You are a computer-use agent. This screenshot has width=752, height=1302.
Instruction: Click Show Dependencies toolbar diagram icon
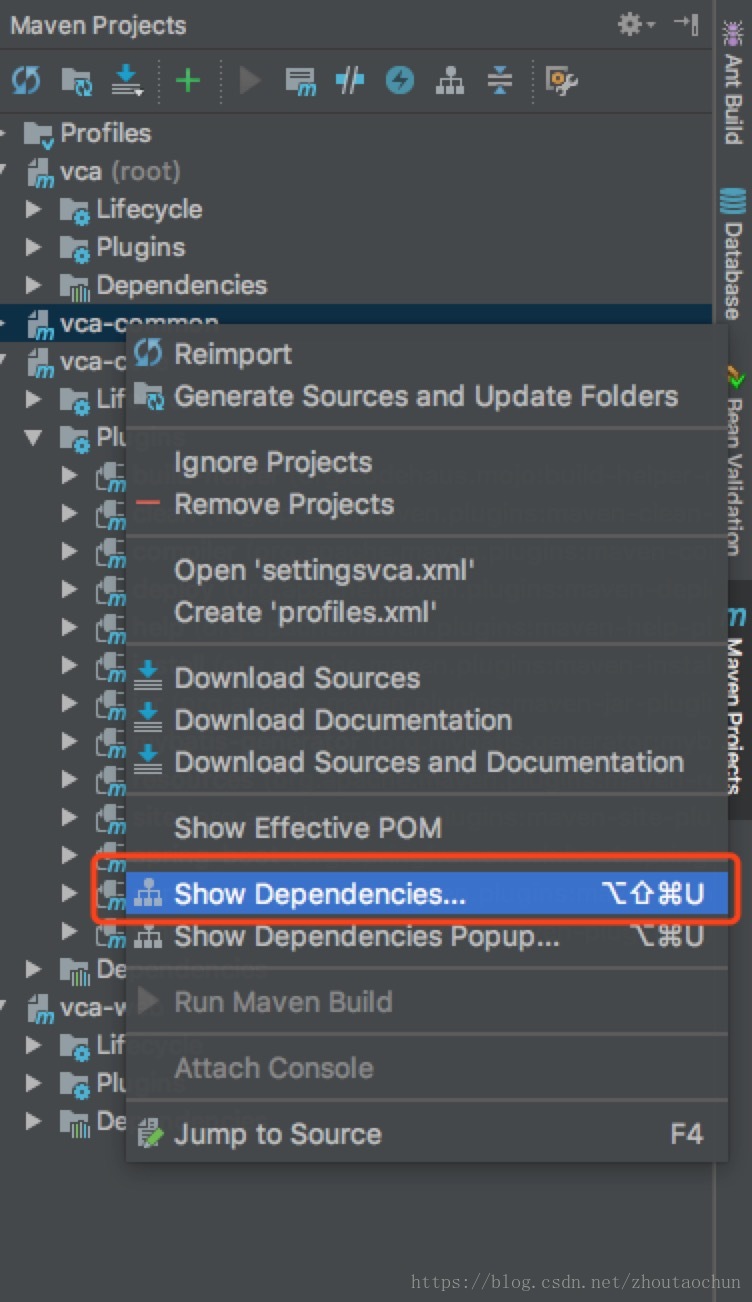pos(450,80)
